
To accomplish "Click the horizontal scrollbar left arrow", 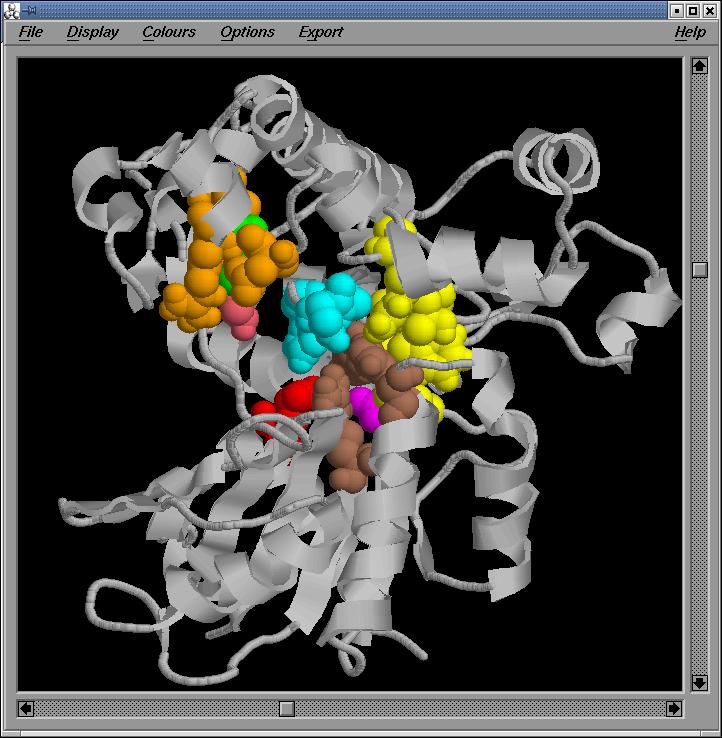I will pos(26,708).
